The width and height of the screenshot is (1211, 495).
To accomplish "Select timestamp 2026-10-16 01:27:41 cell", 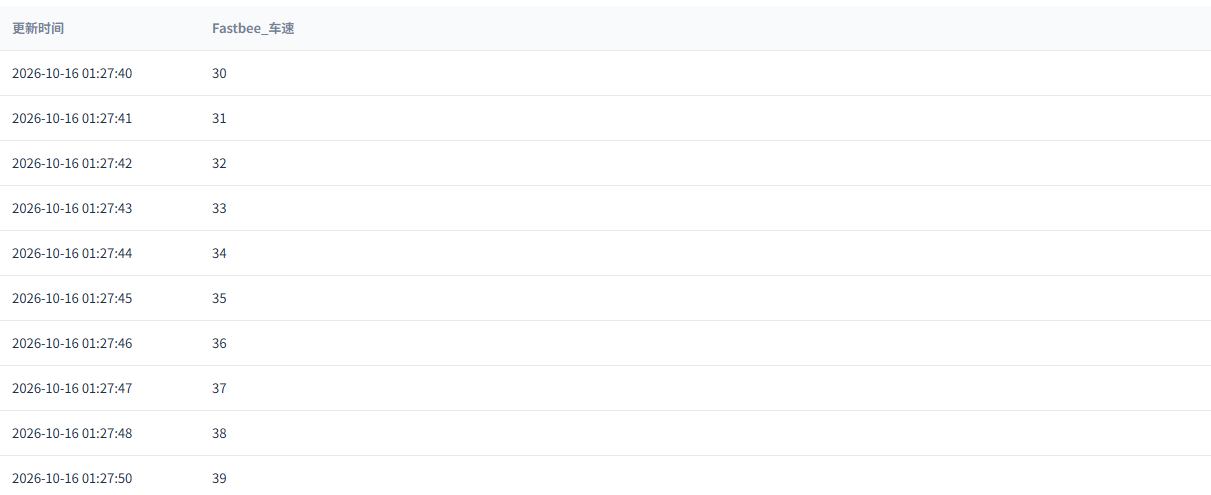I will pos(72,118).
